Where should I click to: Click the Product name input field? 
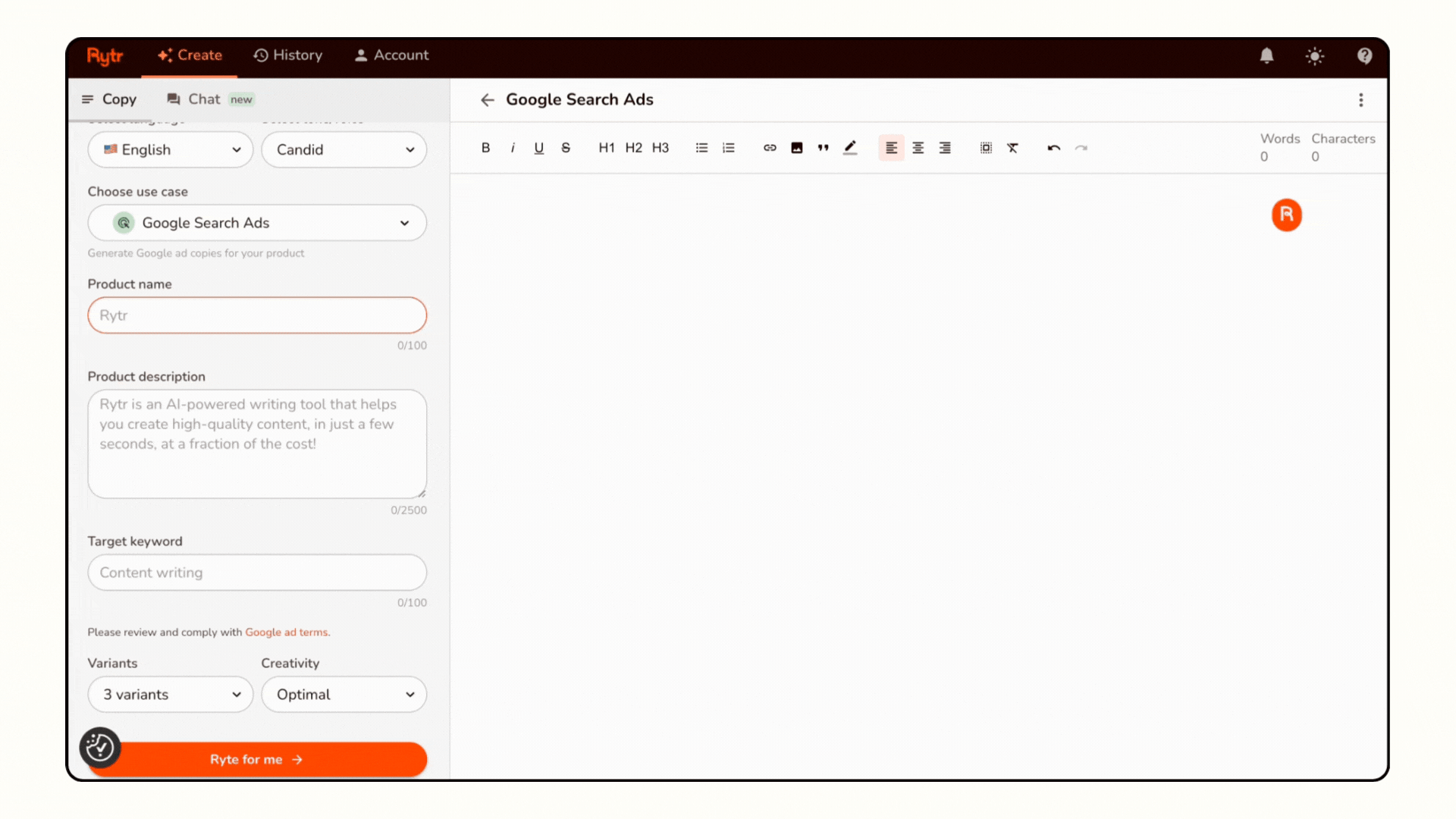pos(257,315)
